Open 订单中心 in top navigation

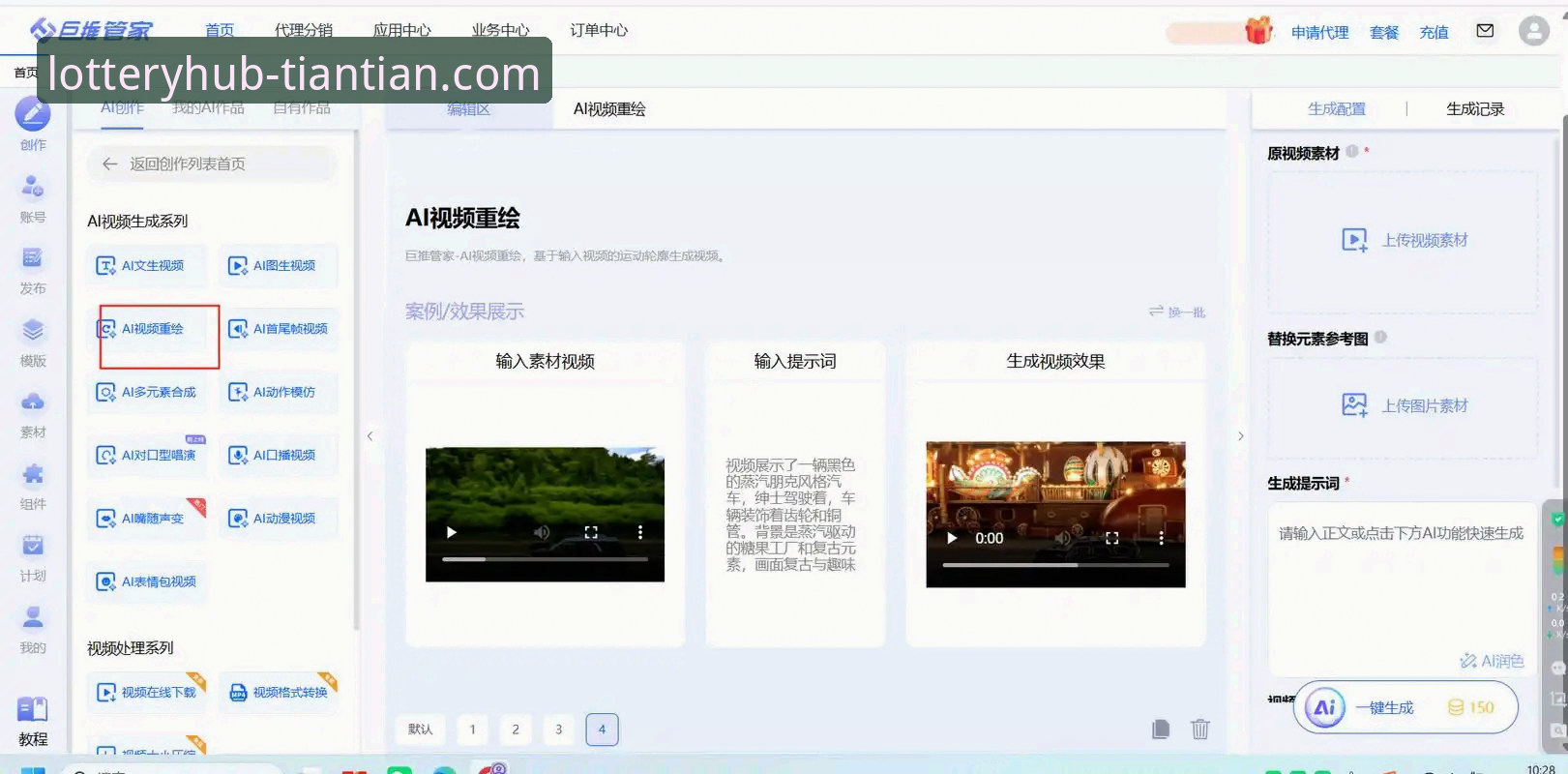pyautogui.click(x=599, y=30)
